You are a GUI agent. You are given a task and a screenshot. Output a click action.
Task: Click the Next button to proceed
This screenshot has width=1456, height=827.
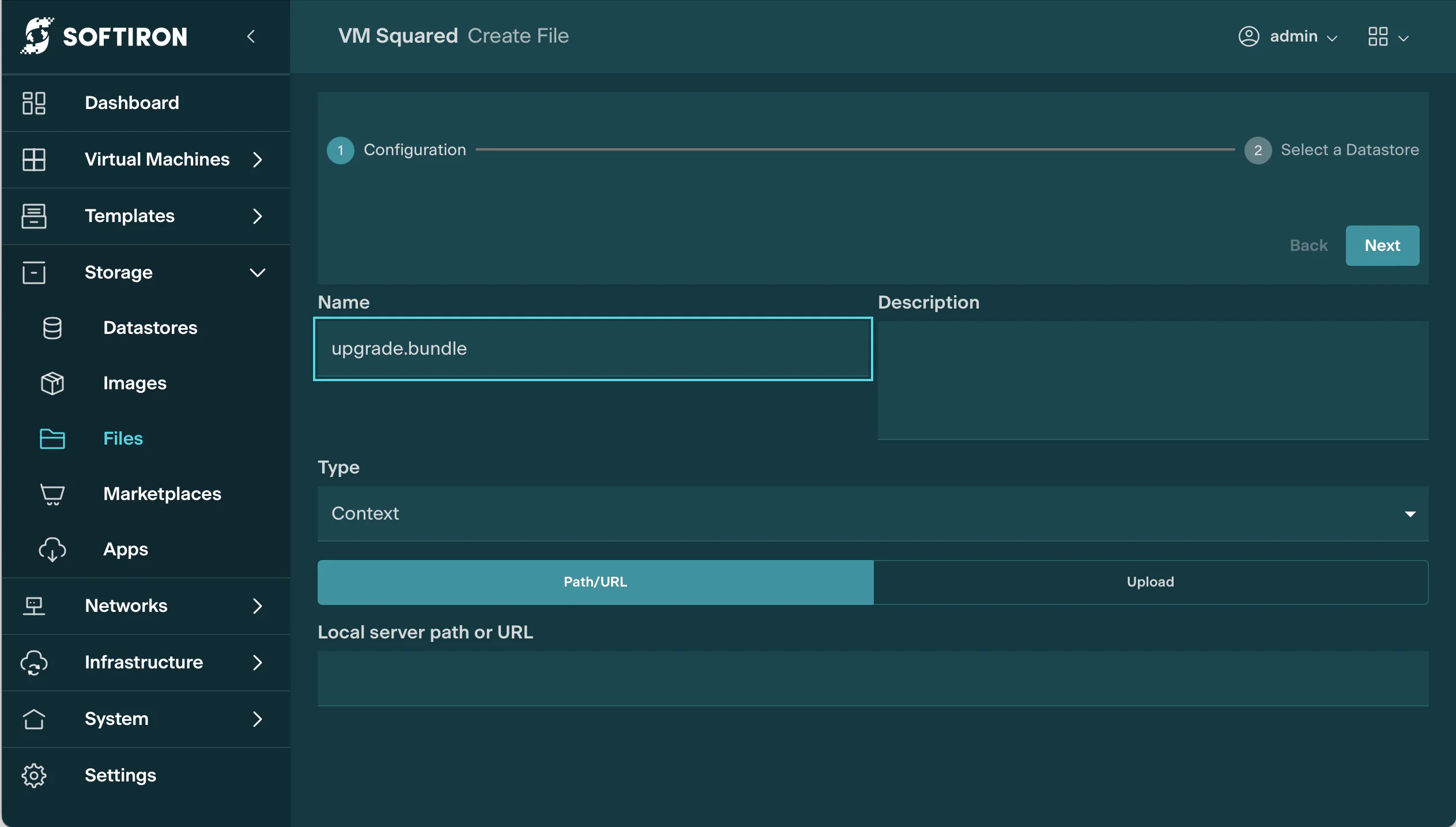tap(1382, 245)
